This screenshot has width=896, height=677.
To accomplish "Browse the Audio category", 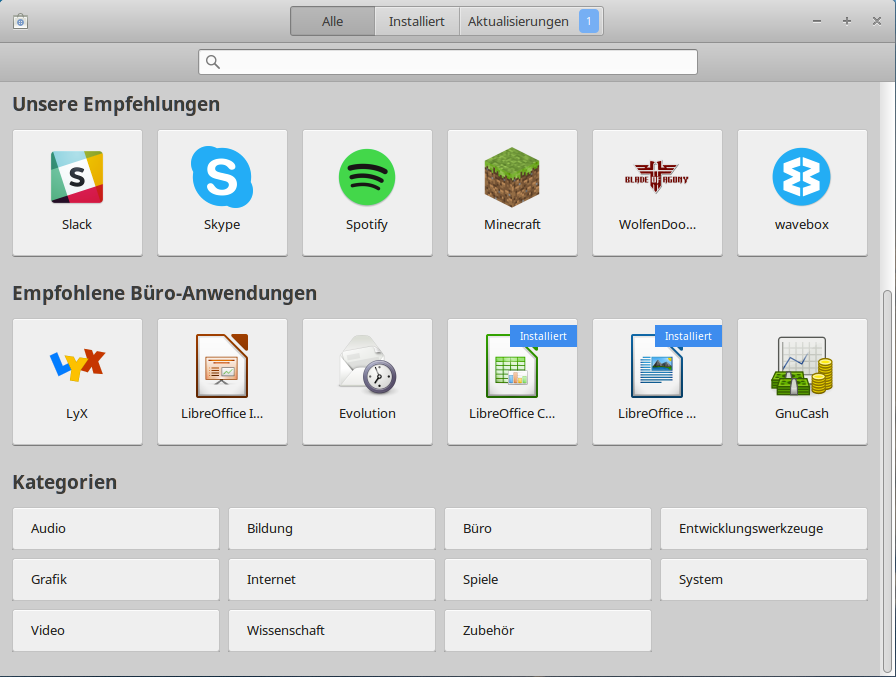I will point(116,528).
